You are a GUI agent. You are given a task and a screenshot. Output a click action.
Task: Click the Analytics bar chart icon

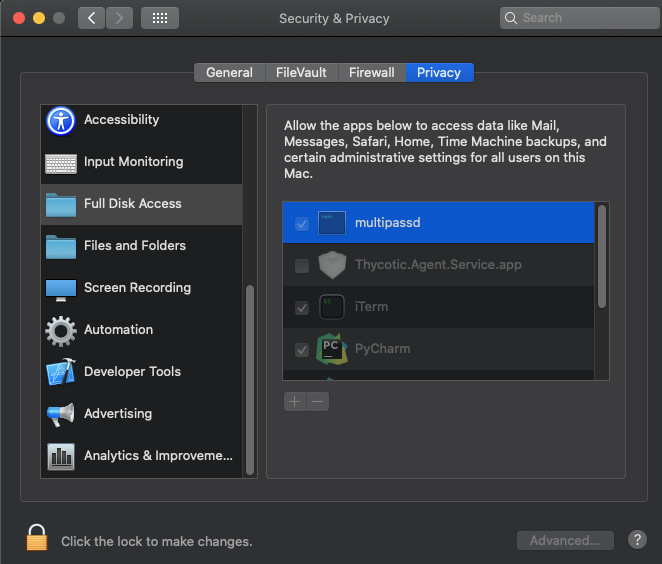coord(61,456)
